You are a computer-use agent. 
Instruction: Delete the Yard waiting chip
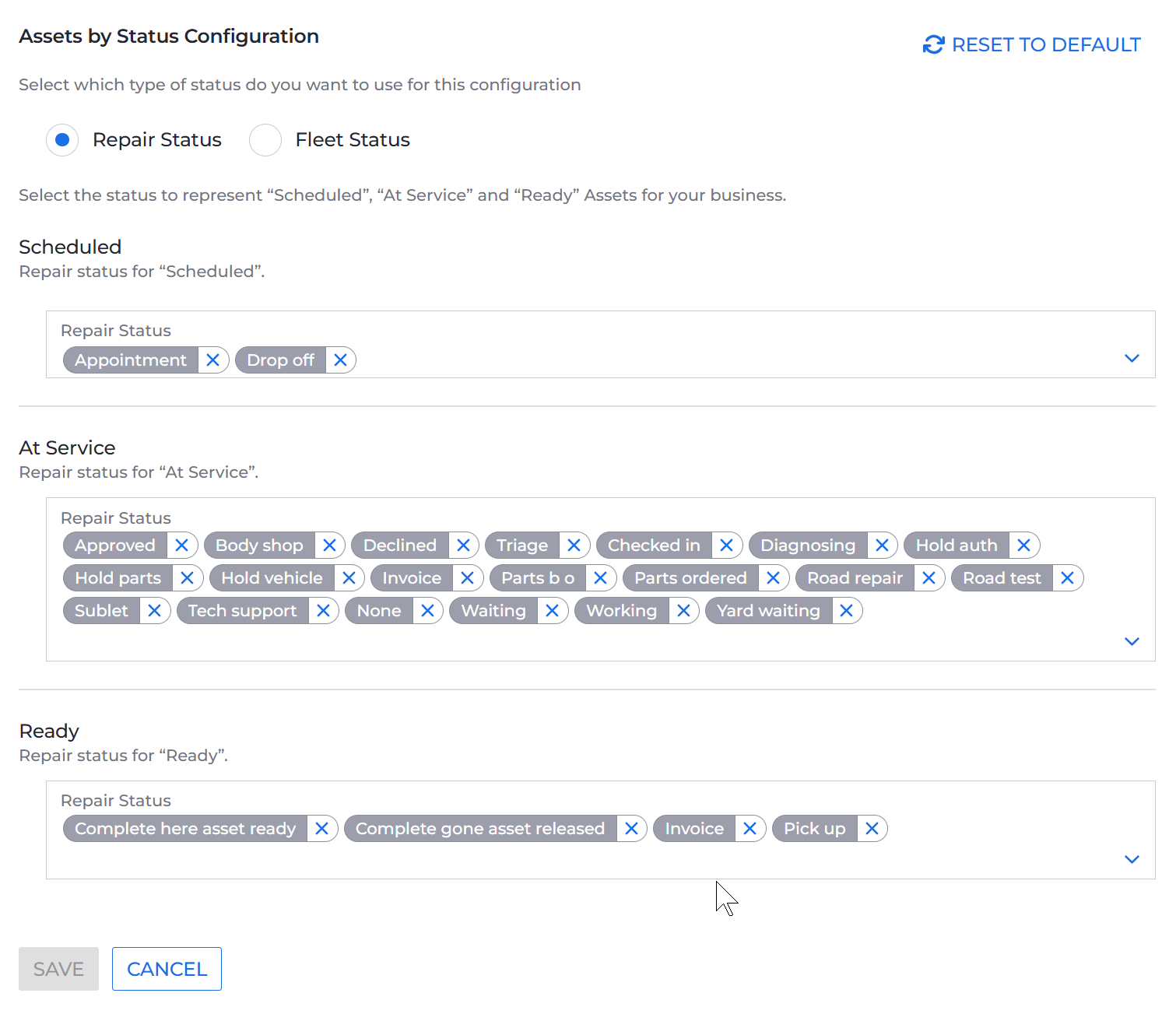click(x=847, y=611)
